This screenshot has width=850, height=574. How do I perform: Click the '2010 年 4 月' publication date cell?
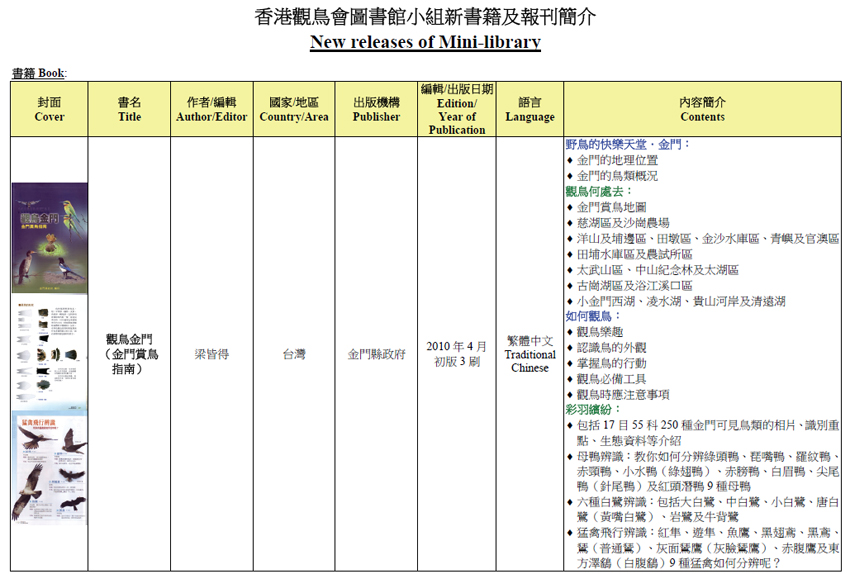tap(456, 347)
